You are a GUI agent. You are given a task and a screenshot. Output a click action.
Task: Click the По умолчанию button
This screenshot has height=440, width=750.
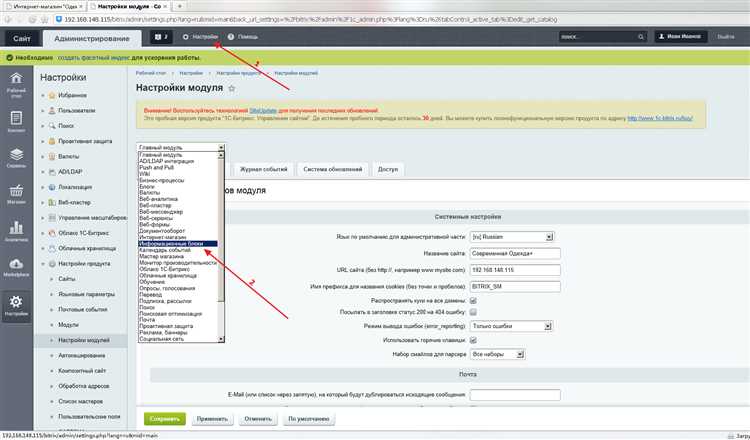309,419
